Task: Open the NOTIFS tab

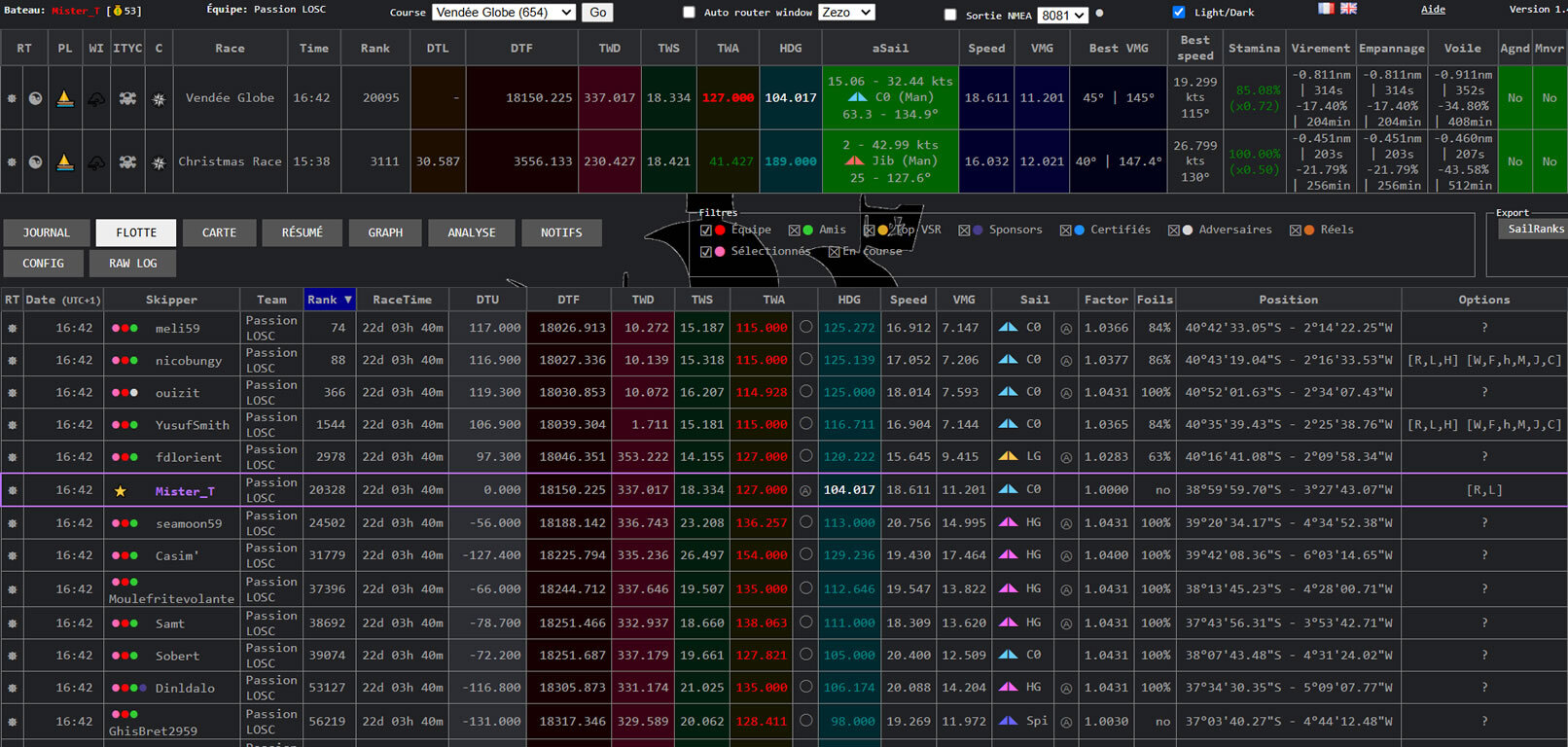Action: 561,233
